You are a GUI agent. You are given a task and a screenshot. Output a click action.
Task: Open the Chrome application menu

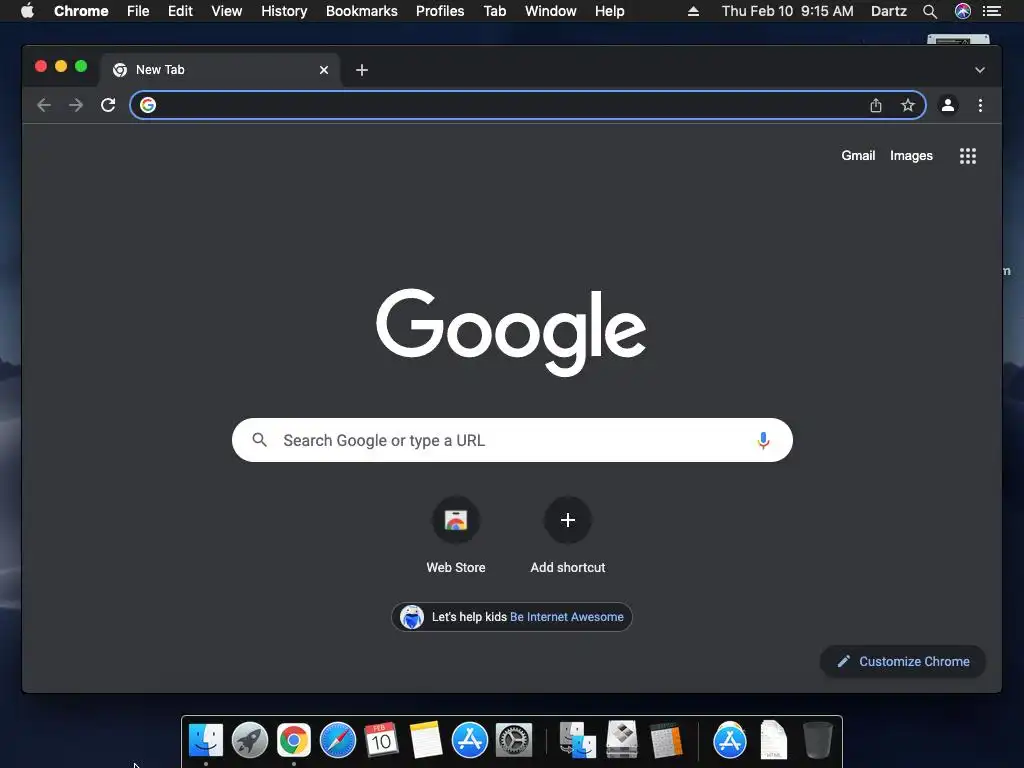click(81, 11)
